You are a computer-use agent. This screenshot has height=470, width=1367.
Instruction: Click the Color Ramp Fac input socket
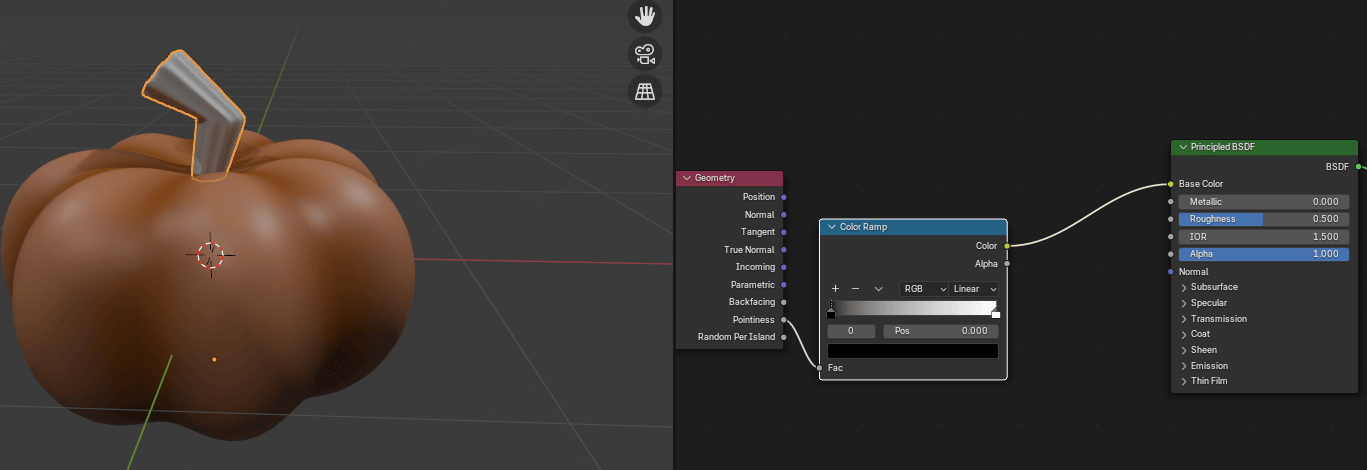(x=819, y=368)
